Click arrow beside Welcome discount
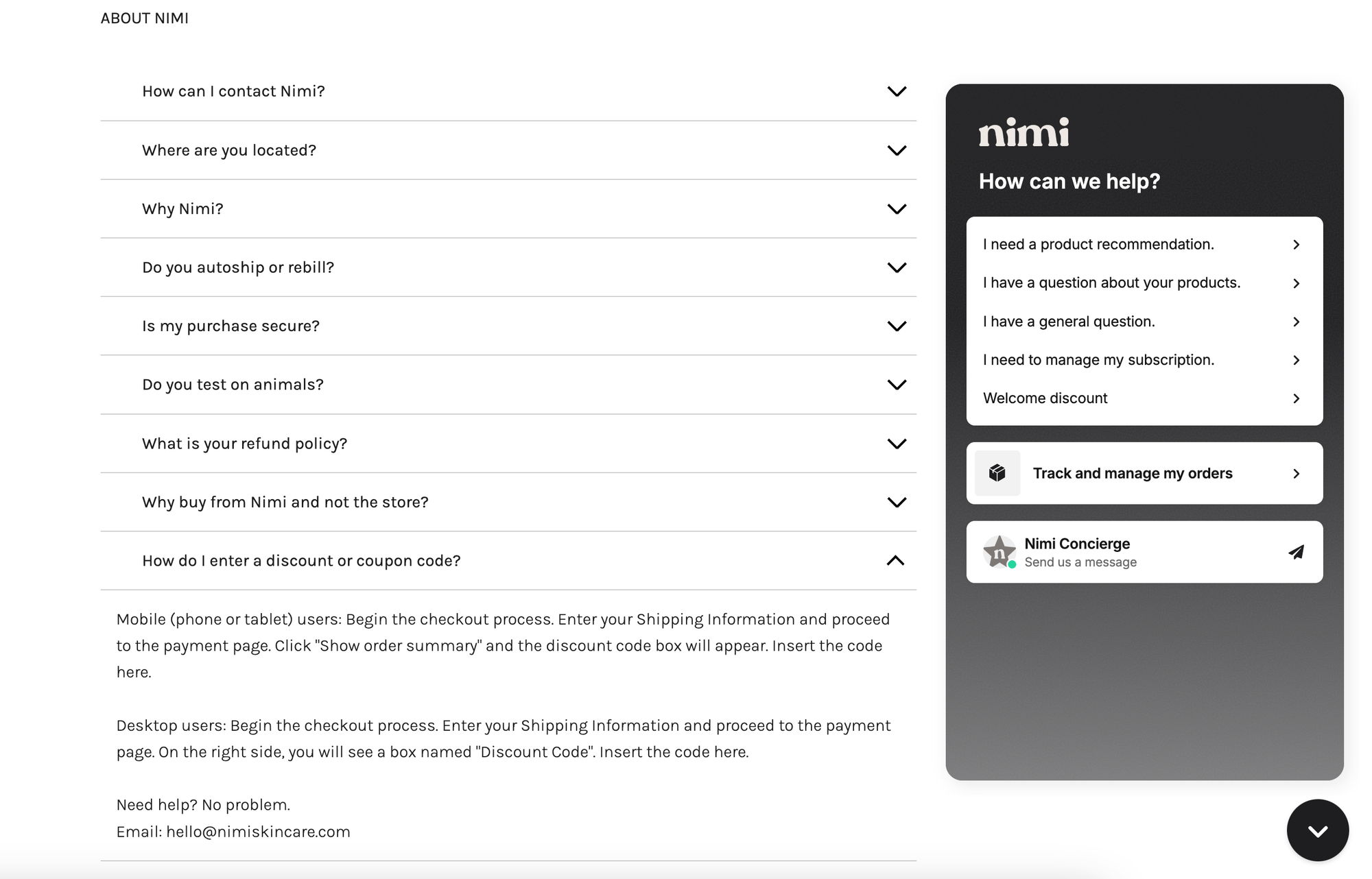 point(1296,398)
